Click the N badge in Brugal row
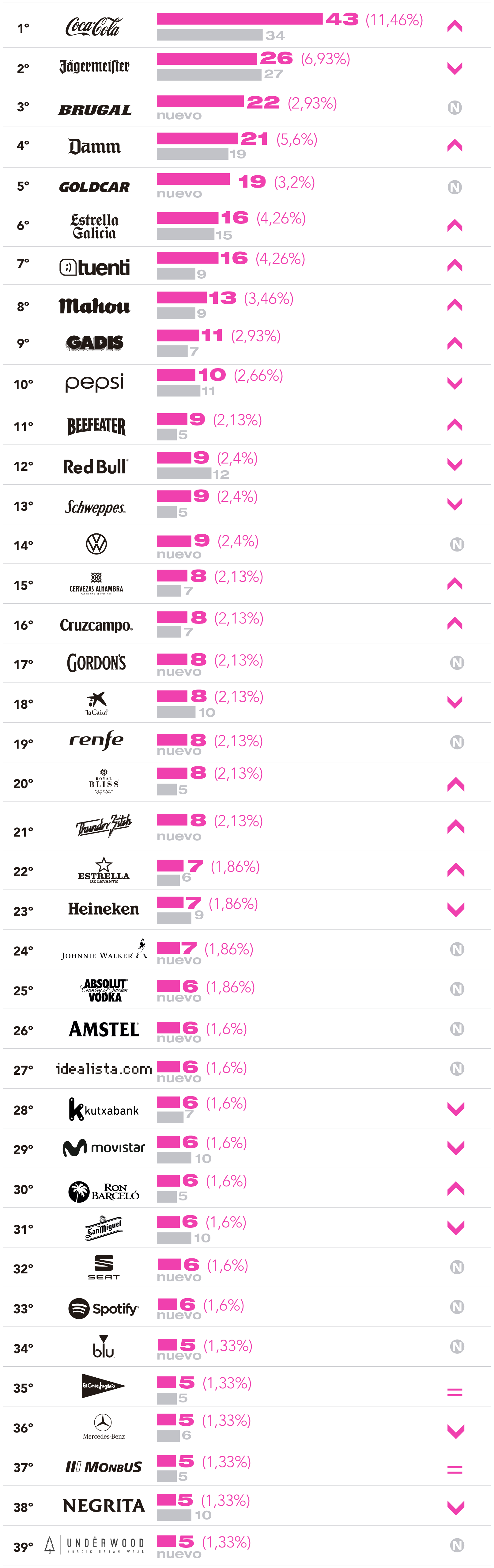This screenshot has height=1568, width=494. click(454, 108)
